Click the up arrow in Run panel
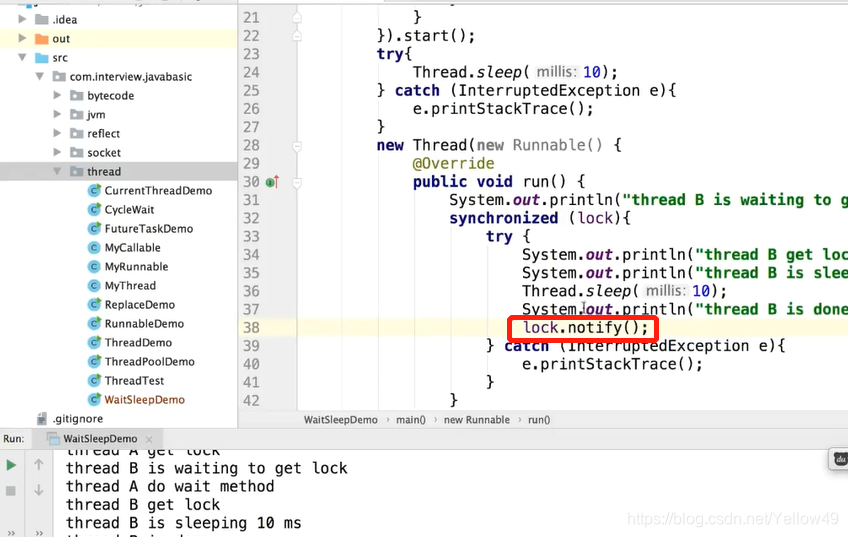 [x=38, y=464]
